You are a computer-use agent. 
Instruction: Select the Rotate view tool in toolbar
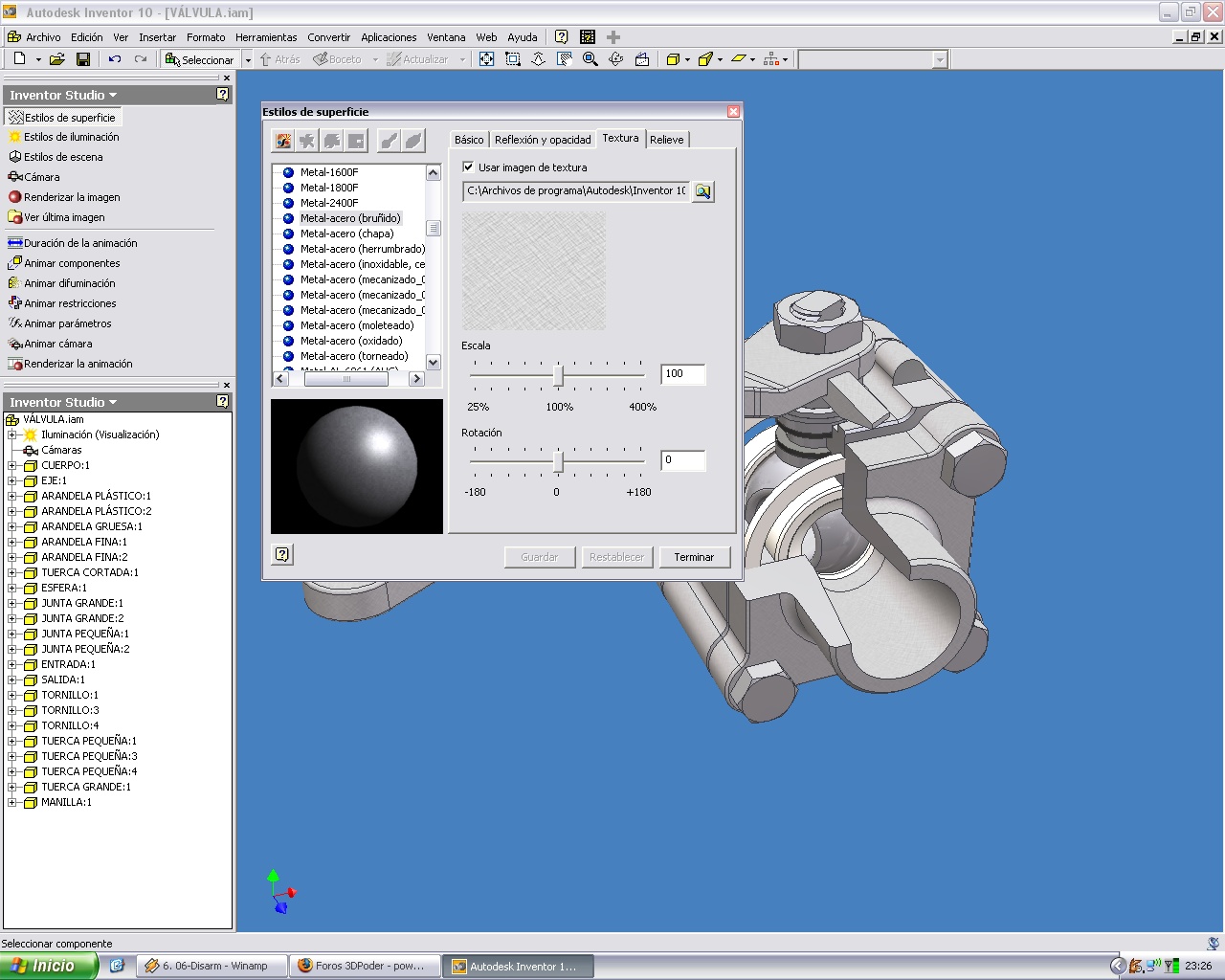[616, 59]
